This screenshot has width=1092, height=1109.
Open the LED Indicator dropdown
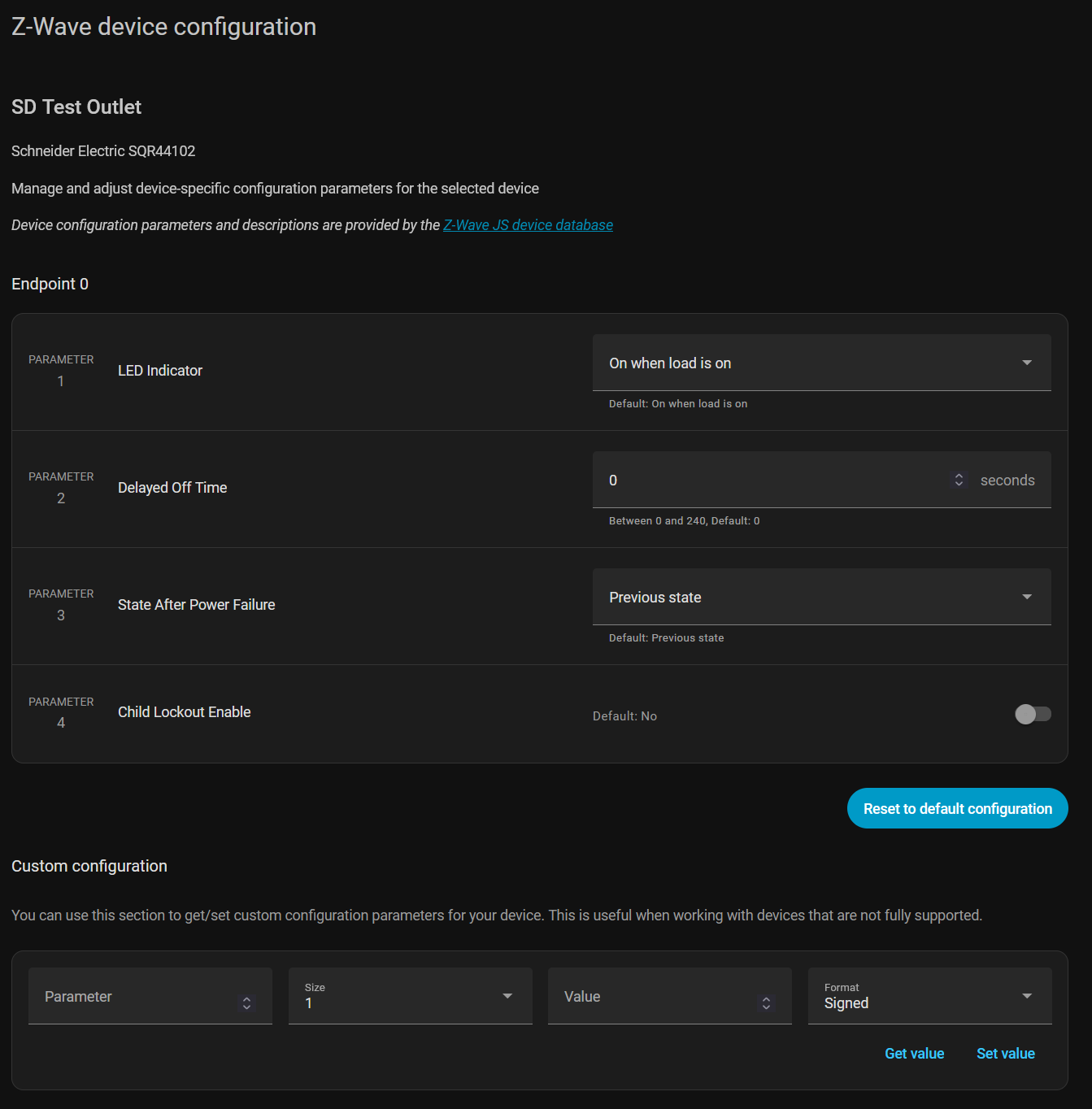(805, 363)
